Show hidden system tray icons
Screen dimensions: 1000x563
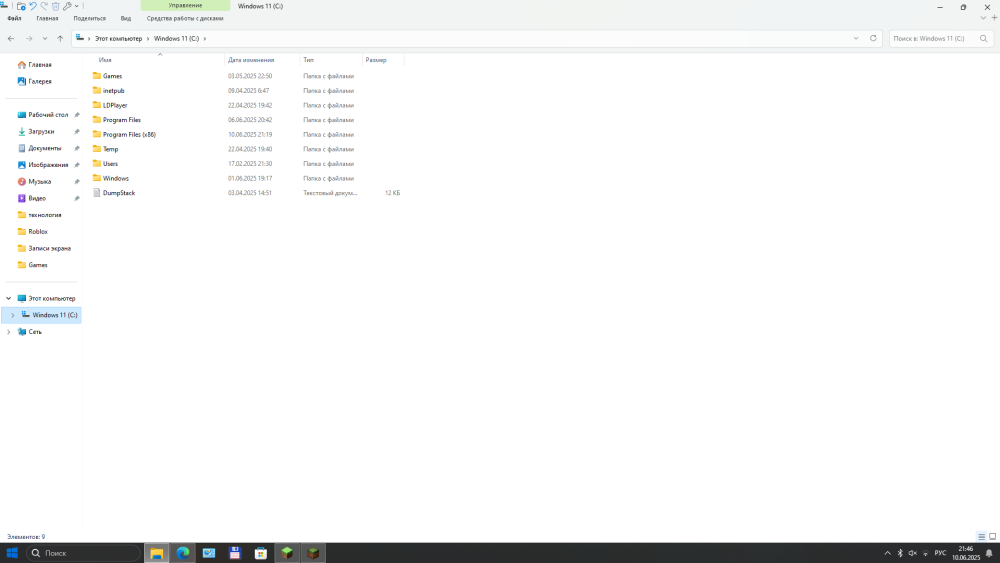887,553
